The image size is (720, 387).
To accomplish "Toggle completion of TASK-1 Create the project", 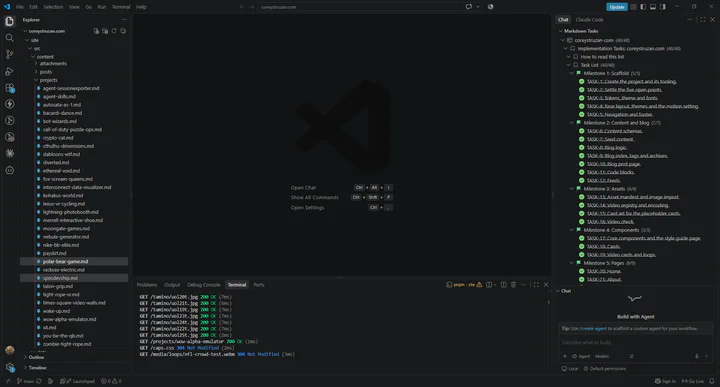I will point(581,82).
